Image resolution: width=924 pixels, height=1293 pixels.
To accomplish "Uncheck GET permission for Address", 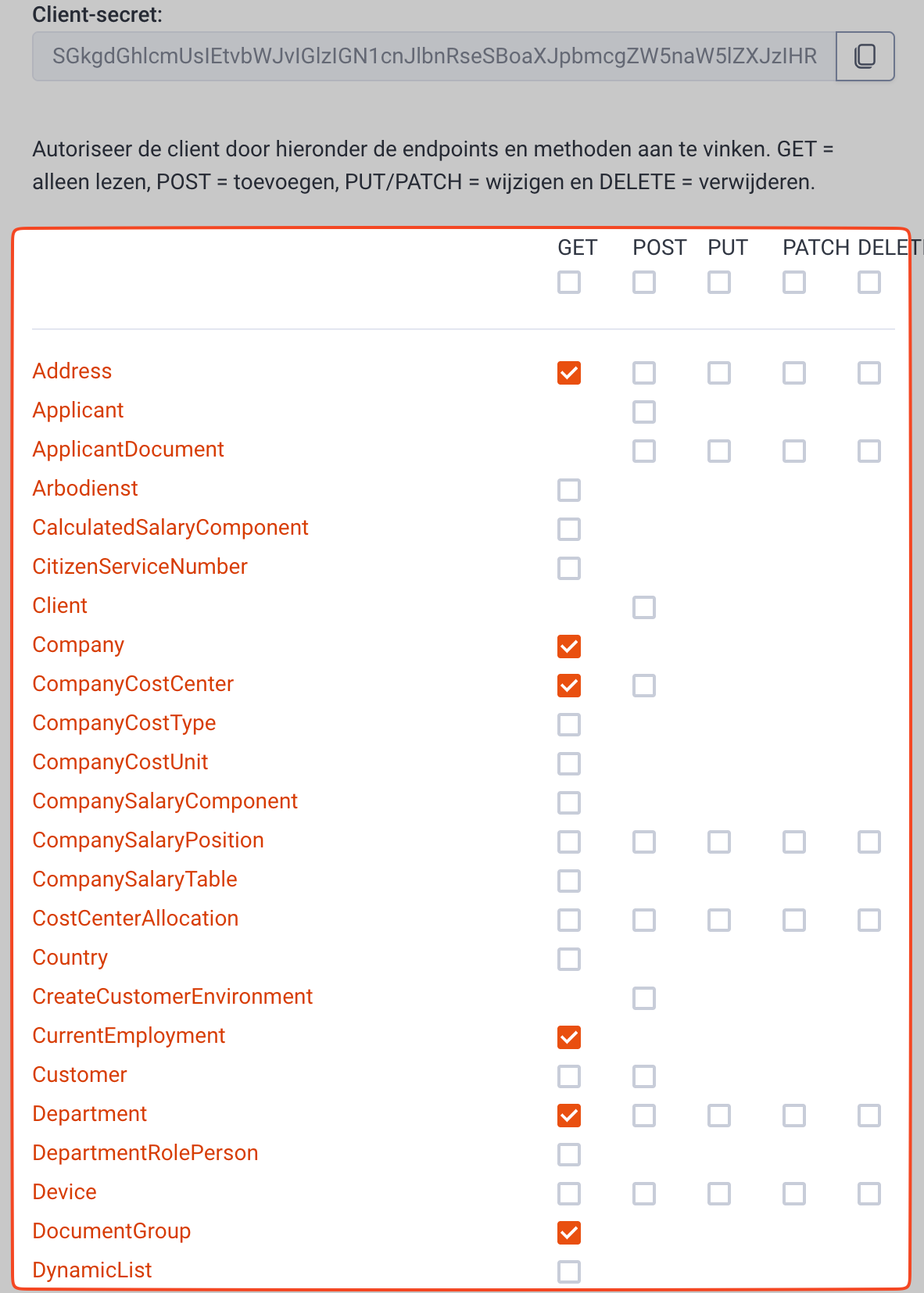I will tap(569, 373).
